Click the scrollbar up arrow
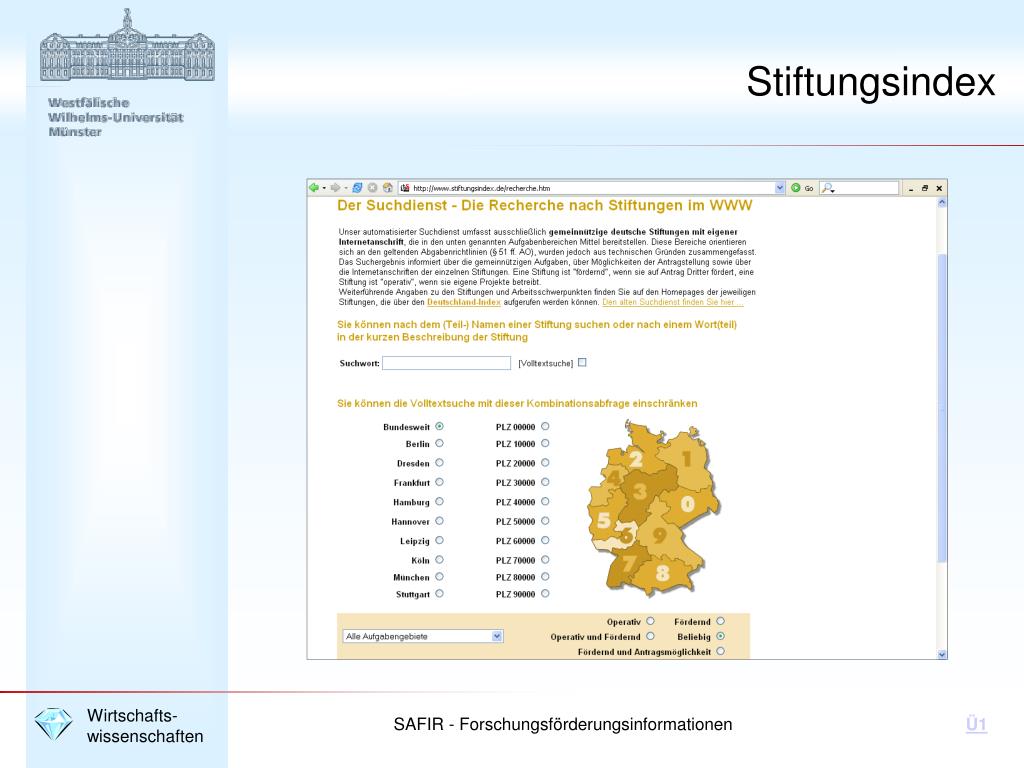This screenshot has width=1024, height=768. (942, 202)
